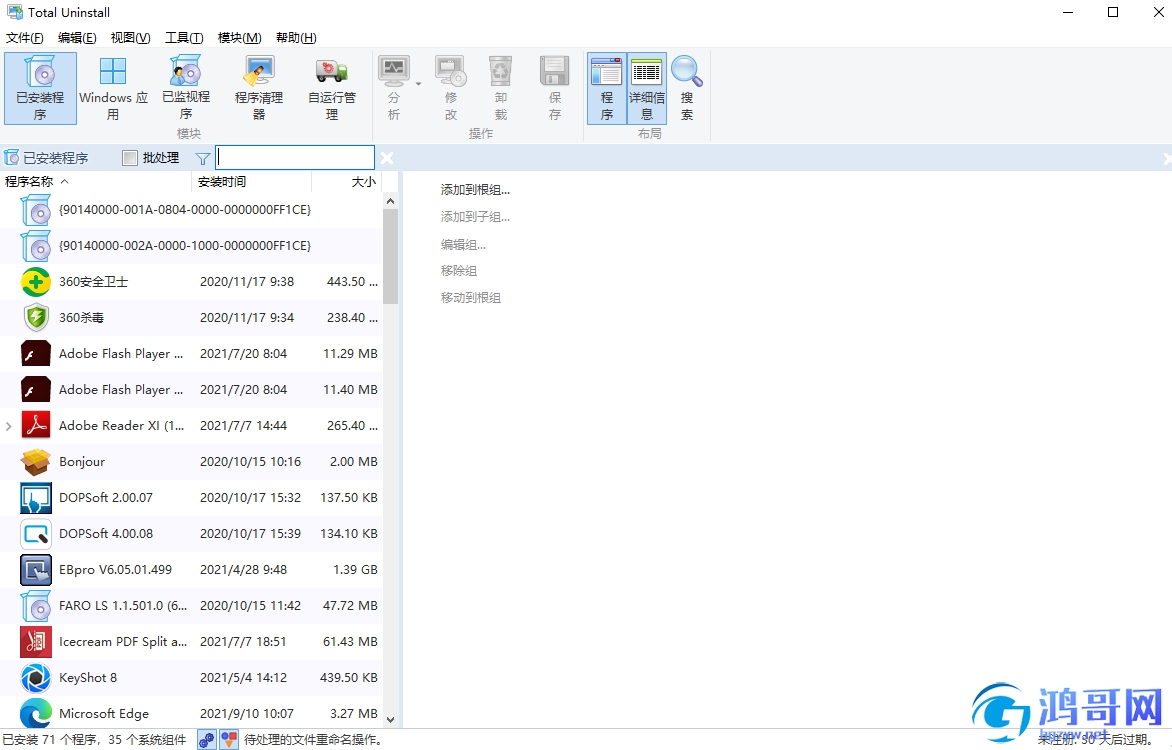Screen dimensions: 1172x750
Task: Select 360安全卫士 icon in list
Action: [x=35, y=282]
